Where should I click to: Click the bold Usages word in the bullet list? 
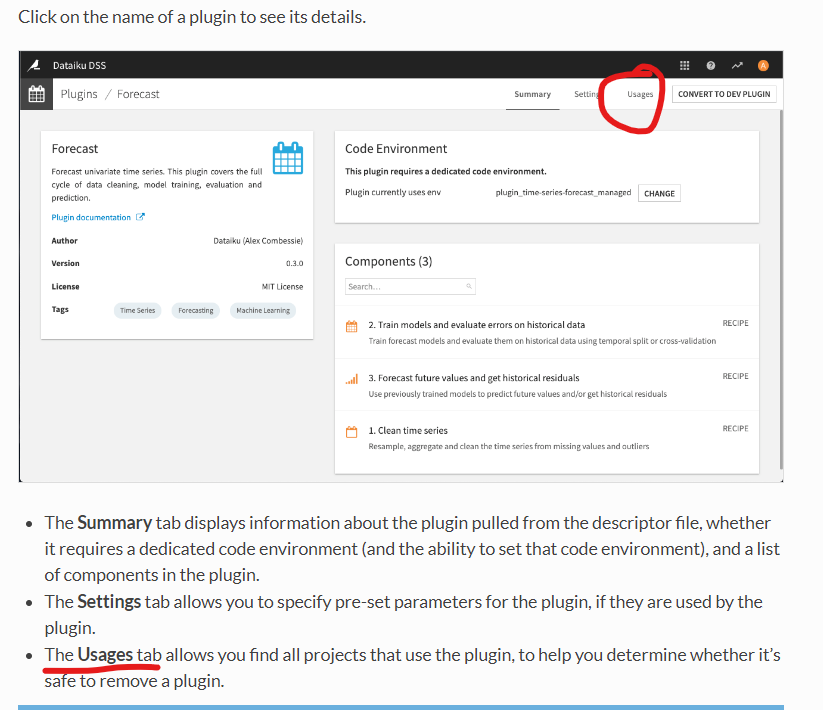coord(105,654)
